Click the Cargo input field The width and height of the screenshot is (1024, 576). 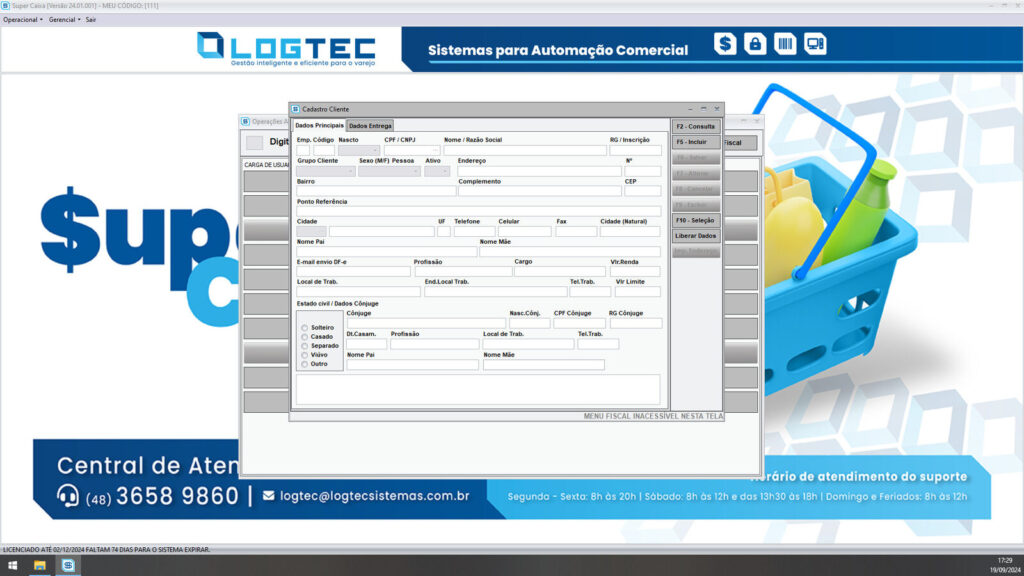click(560, 272)
